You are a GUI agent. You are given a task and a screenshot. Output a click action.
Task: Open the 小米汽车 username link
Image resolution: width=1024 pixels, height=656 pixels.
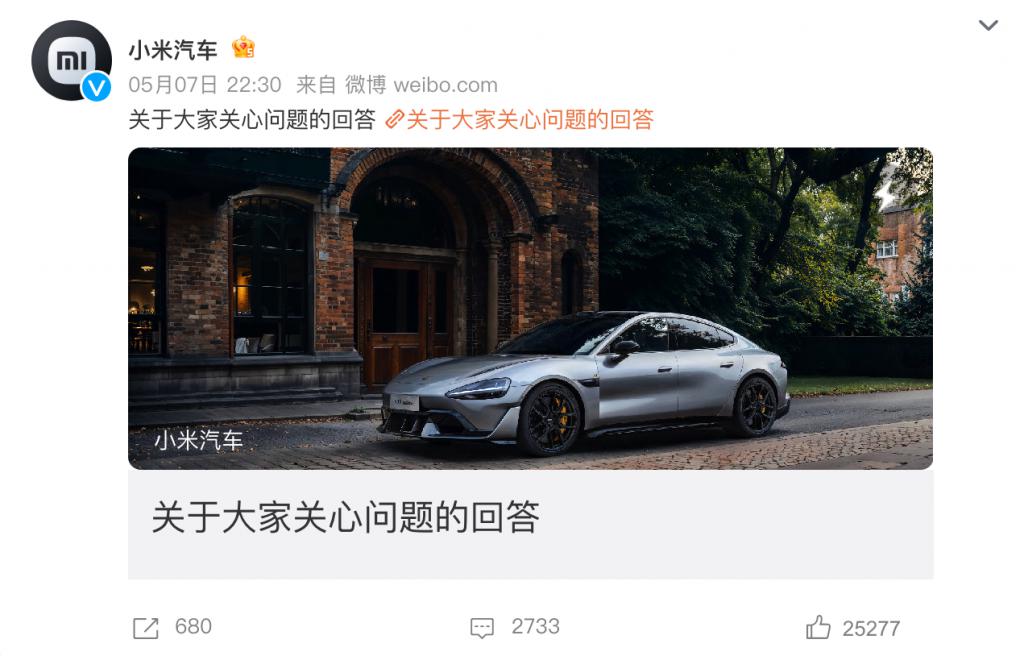tap(173, 50)
